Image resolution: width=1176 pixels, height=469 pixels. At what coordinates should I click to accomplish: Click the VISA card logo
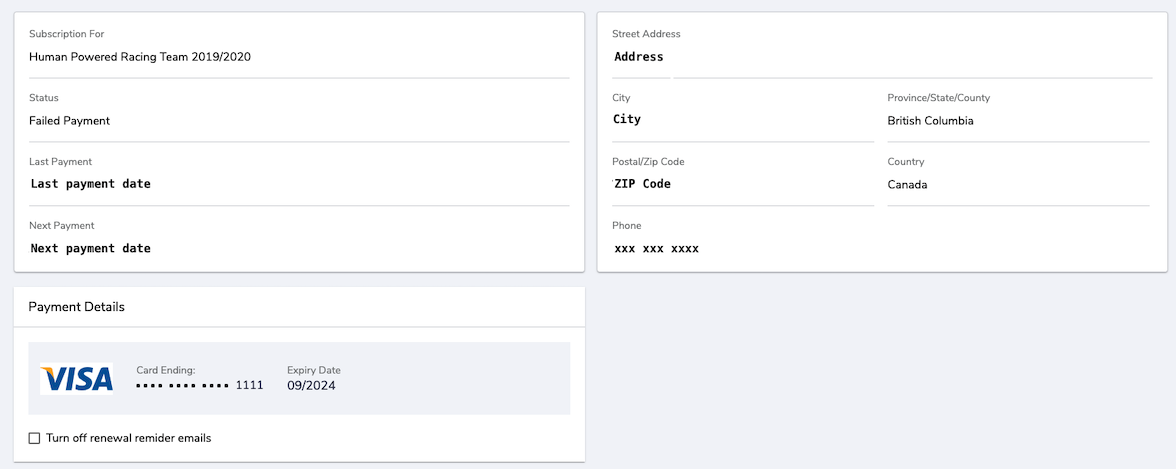click(77, 379)
